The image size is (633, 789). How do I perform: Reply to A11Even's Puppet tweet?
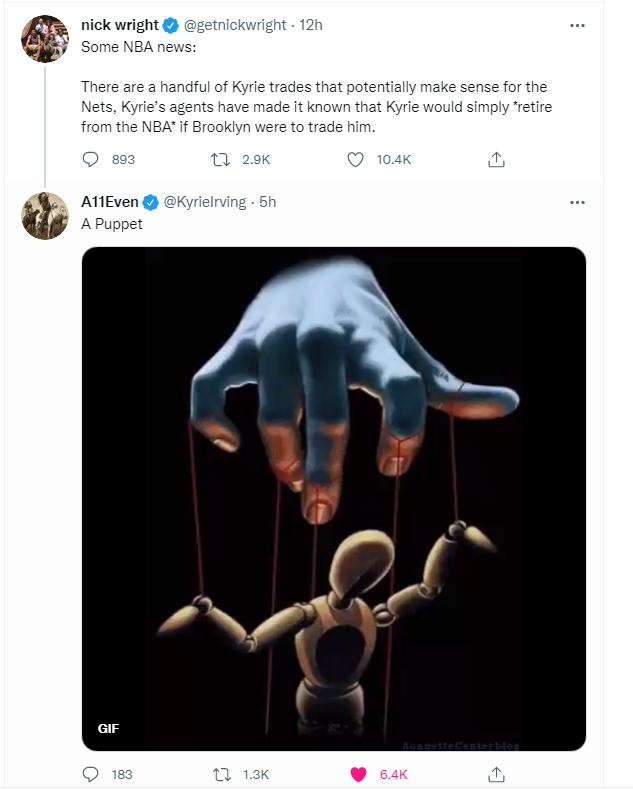[90, 773]
